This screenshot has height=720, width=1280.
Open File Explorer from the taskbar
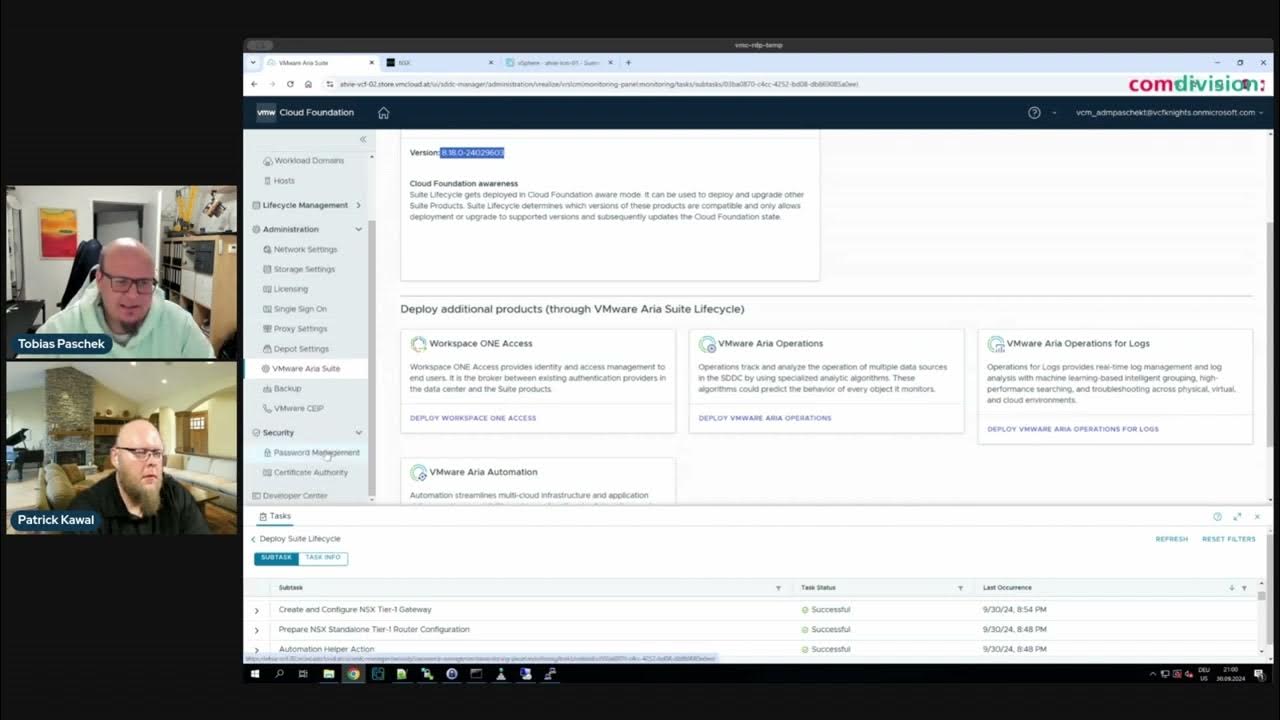[328, 674]
